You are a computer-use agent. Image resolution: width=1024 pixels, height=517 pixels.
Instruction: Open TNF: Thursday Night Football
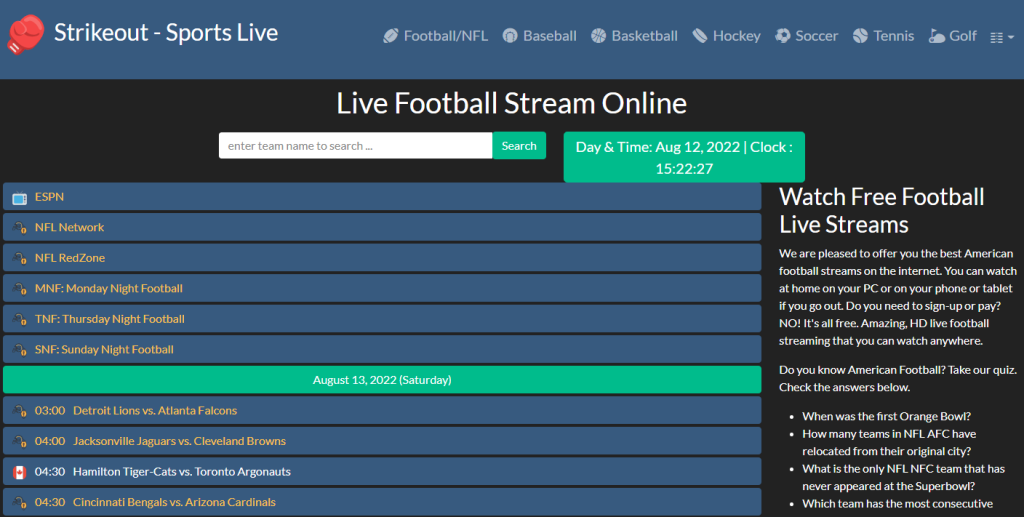tap(110, 319)
